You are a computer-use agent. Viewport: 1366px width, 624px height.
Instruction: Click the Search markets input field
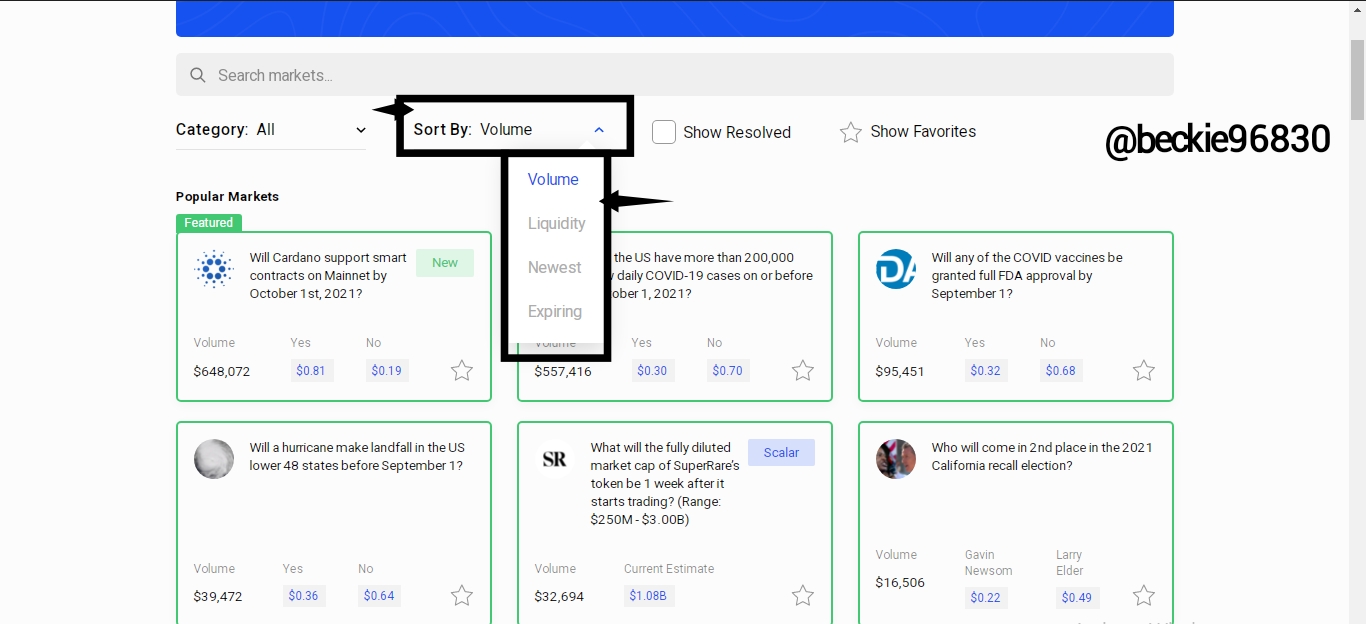point(675,75)
